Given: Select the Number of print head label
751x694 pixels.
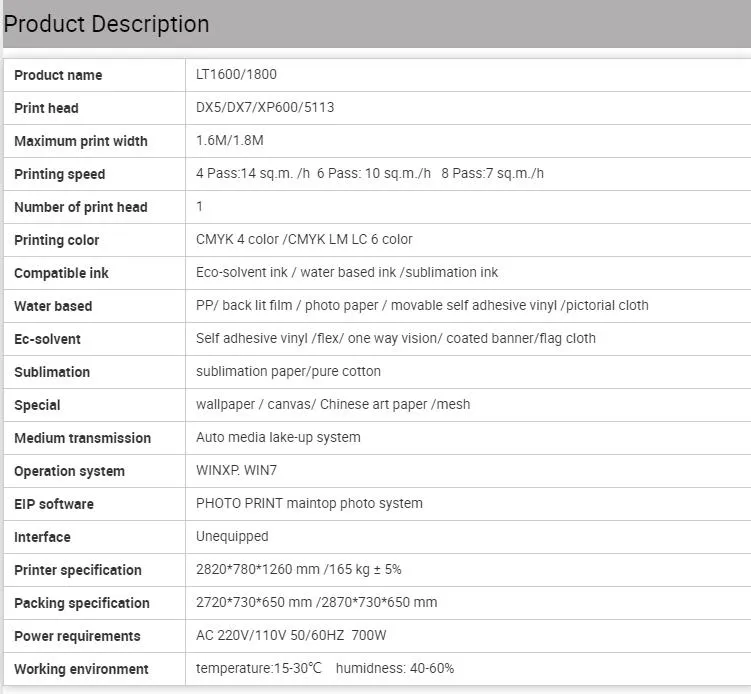Looking at the screenshot, I should tap(81, 207).
